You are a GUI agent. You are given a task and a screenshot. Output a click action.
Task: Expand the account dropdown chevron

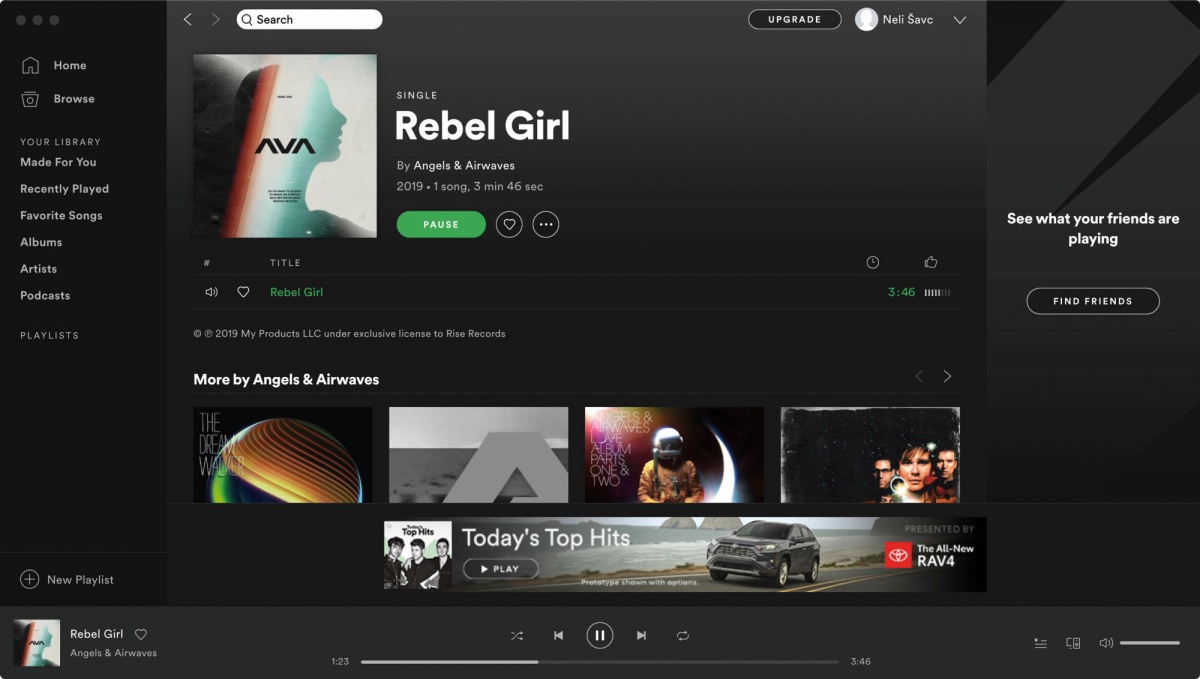[x=960, y=20]
